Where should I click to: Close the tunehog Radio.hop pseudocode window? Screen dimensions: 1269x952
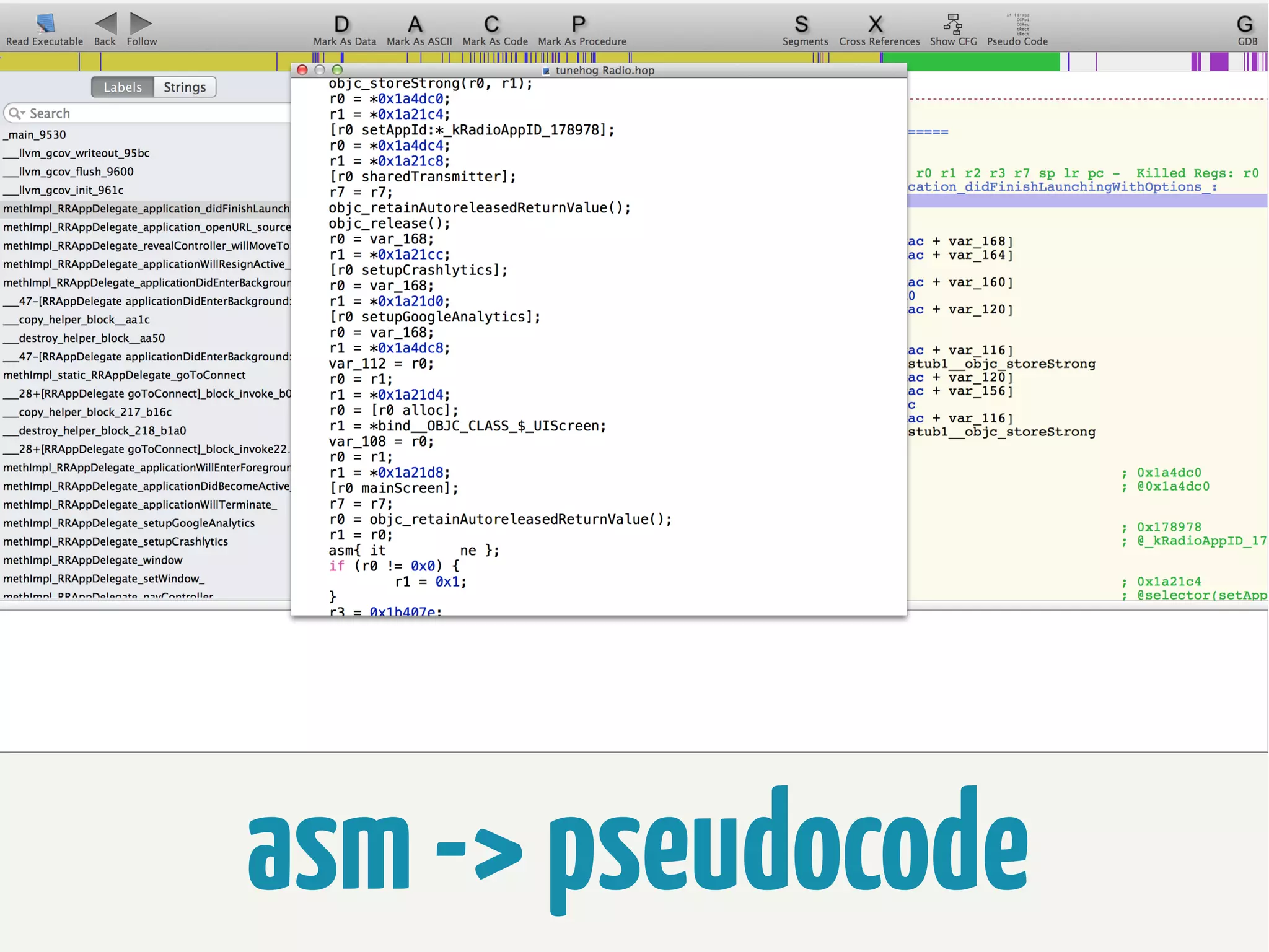click(302, 70)
